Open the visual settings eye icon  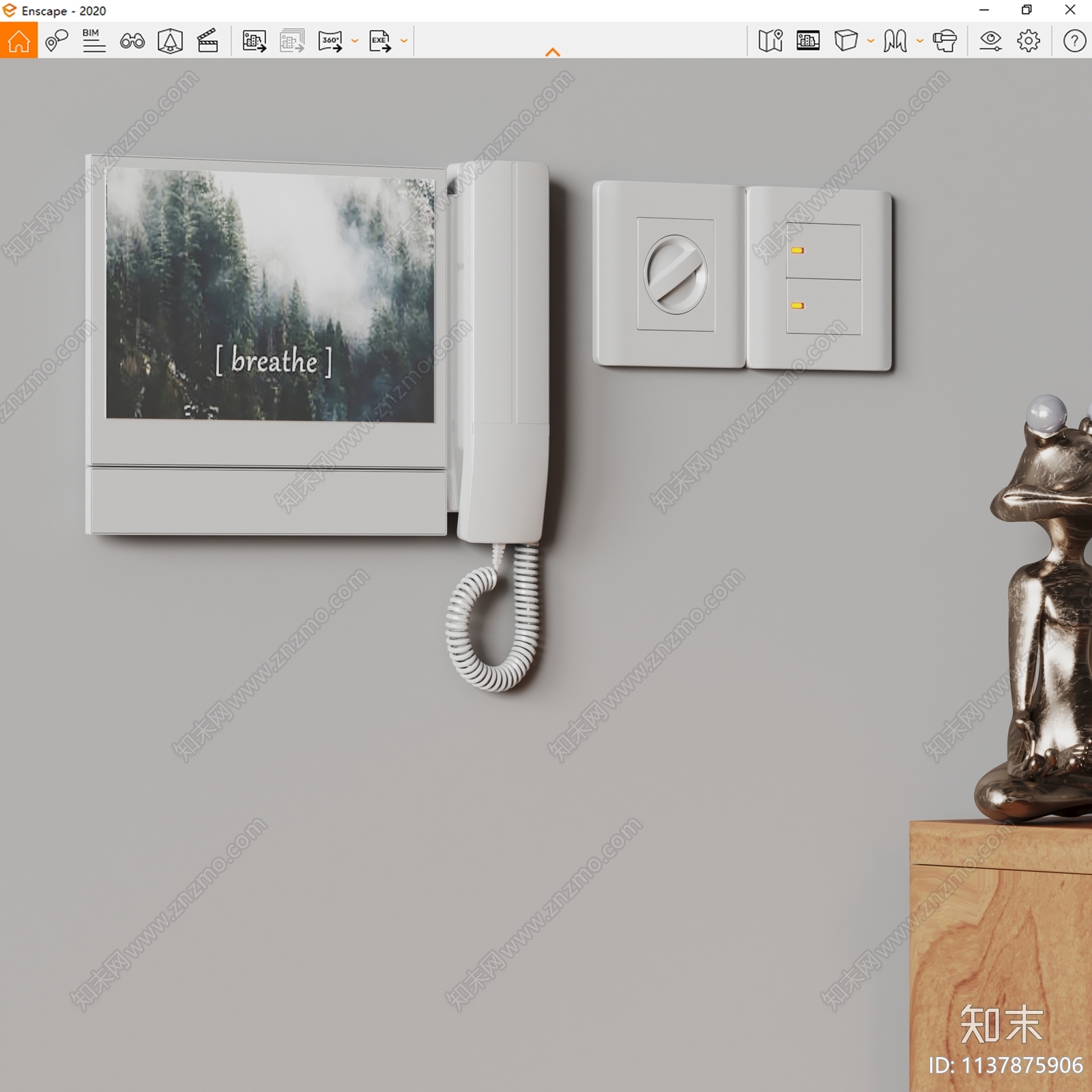point(990,41)
